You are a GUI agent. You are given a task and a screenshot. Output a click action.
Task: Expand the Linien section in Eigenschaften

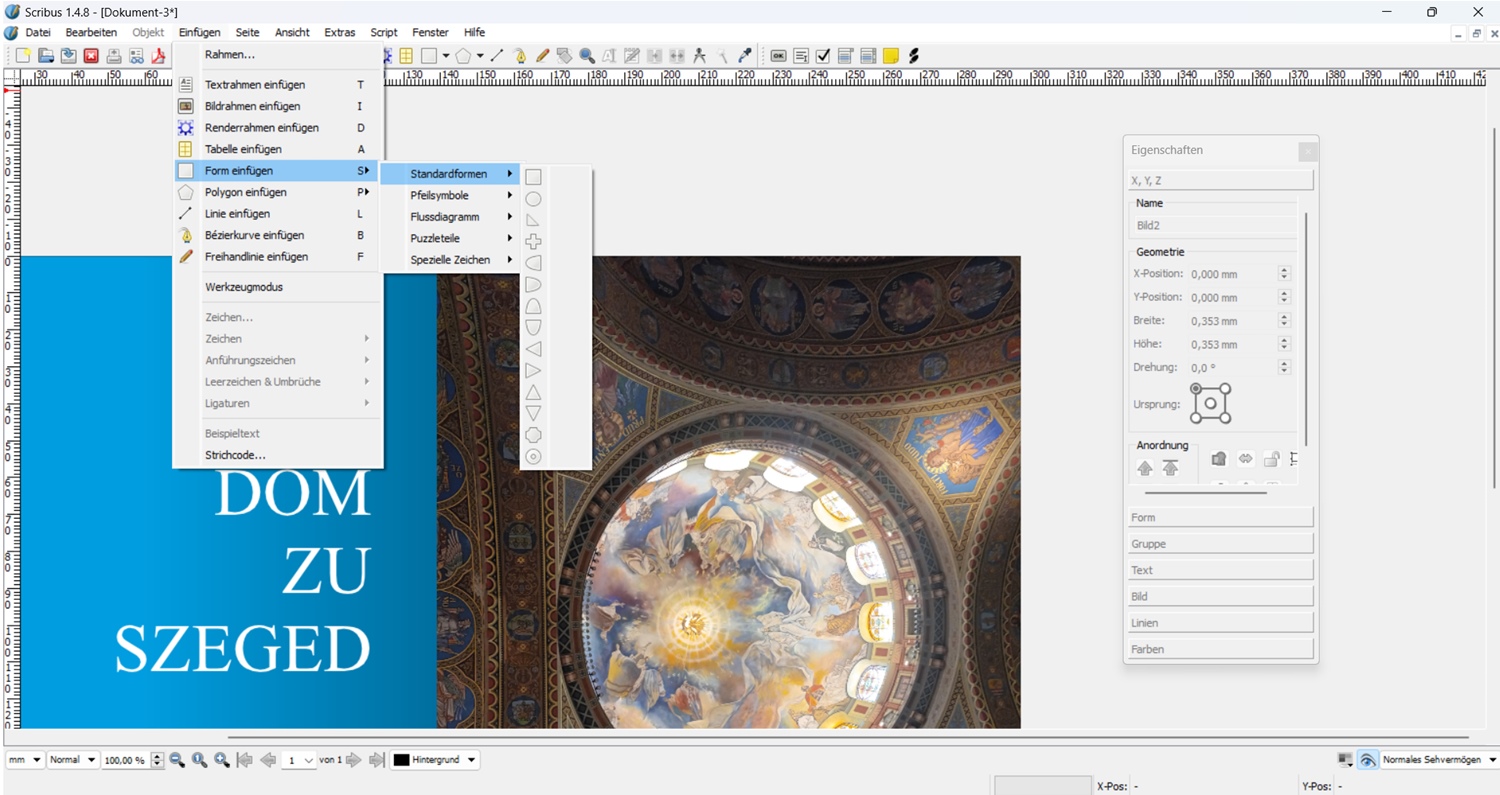[1220, 622]
